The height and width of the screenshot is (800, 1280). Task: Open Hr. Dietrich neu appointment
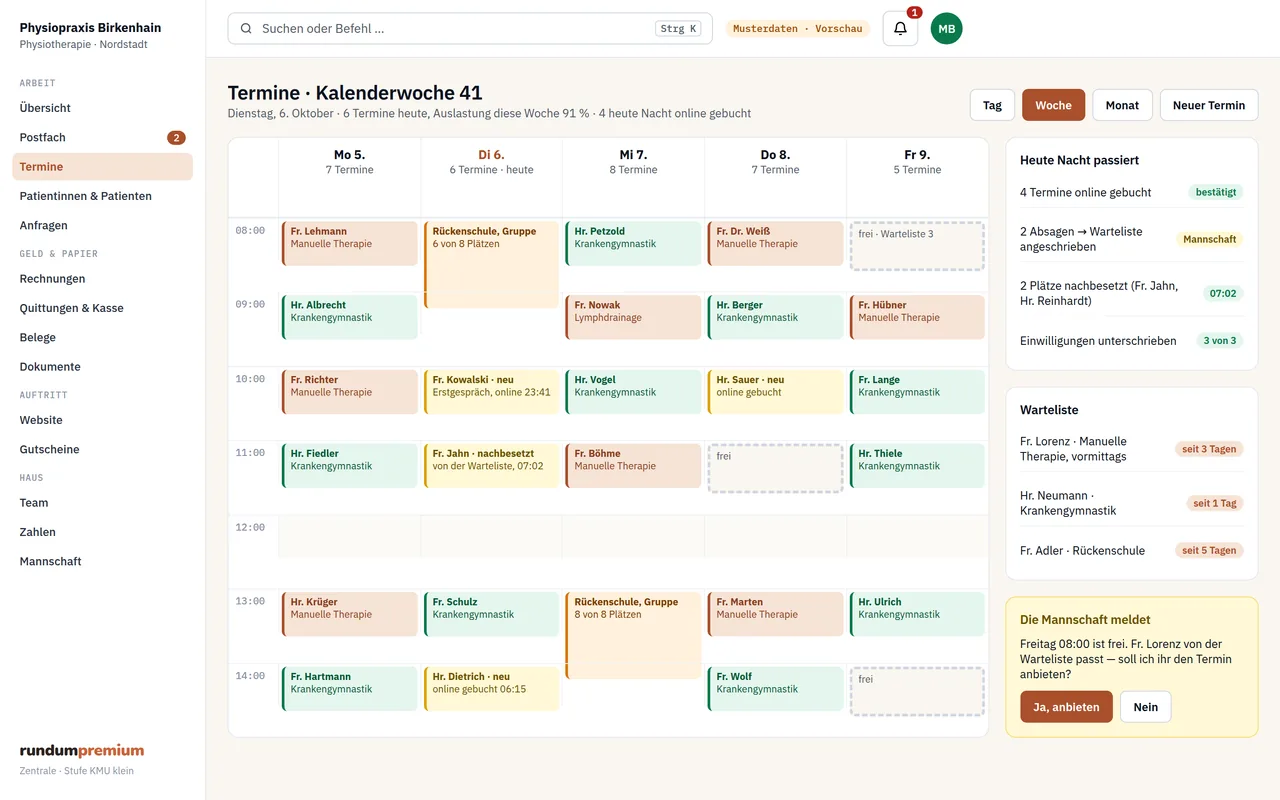(x=491, y=689)
